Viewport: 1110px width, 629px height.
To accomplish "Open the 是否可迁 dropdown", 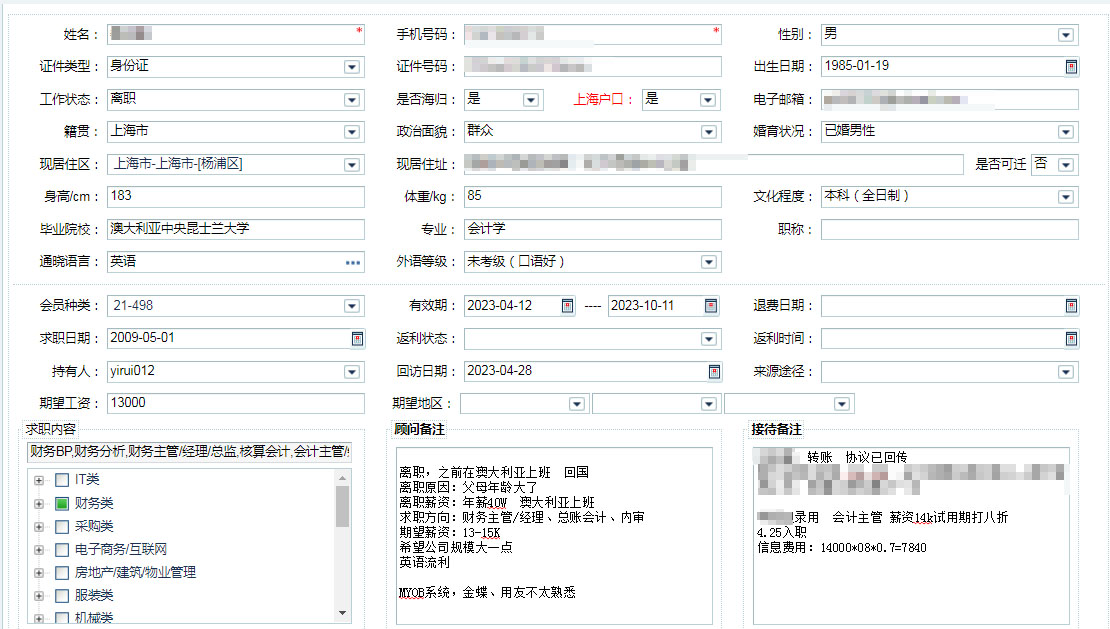I will pyautogui.click(x=1065, y=165).
